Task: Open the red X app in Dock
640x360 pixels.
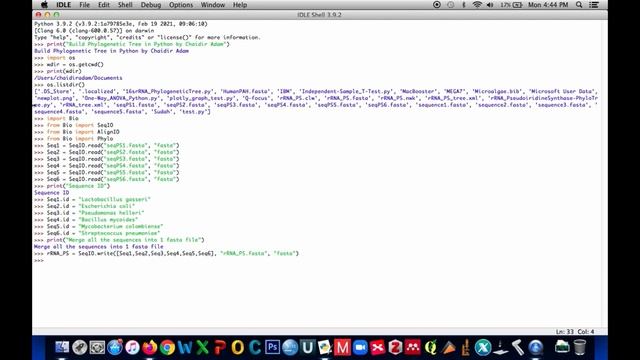Action: click(x=378, y=347)
